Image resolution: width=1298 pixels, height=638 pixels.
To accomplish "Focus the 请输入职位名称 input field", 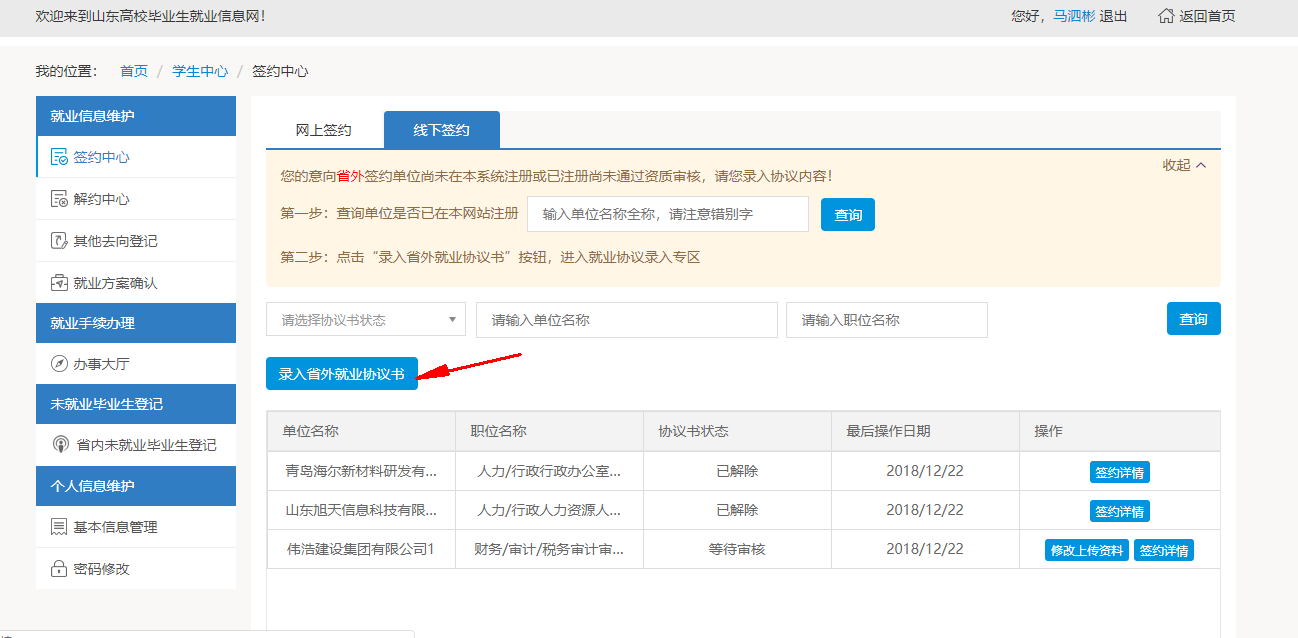I will click(x=886, y=320).
